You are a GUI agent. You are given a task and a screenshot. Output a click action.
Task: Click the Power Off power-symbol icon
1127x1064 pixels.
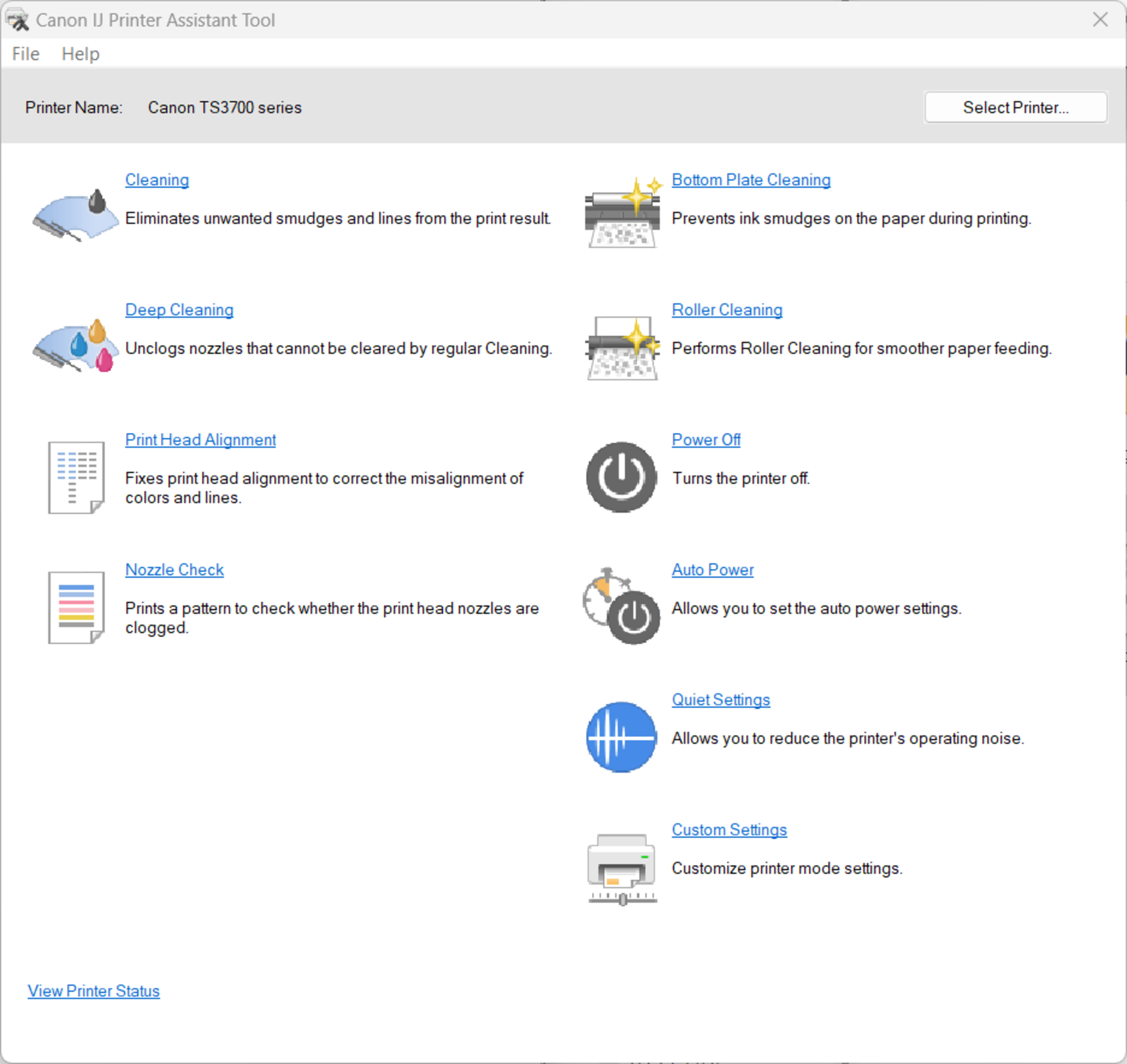point(621,477)
